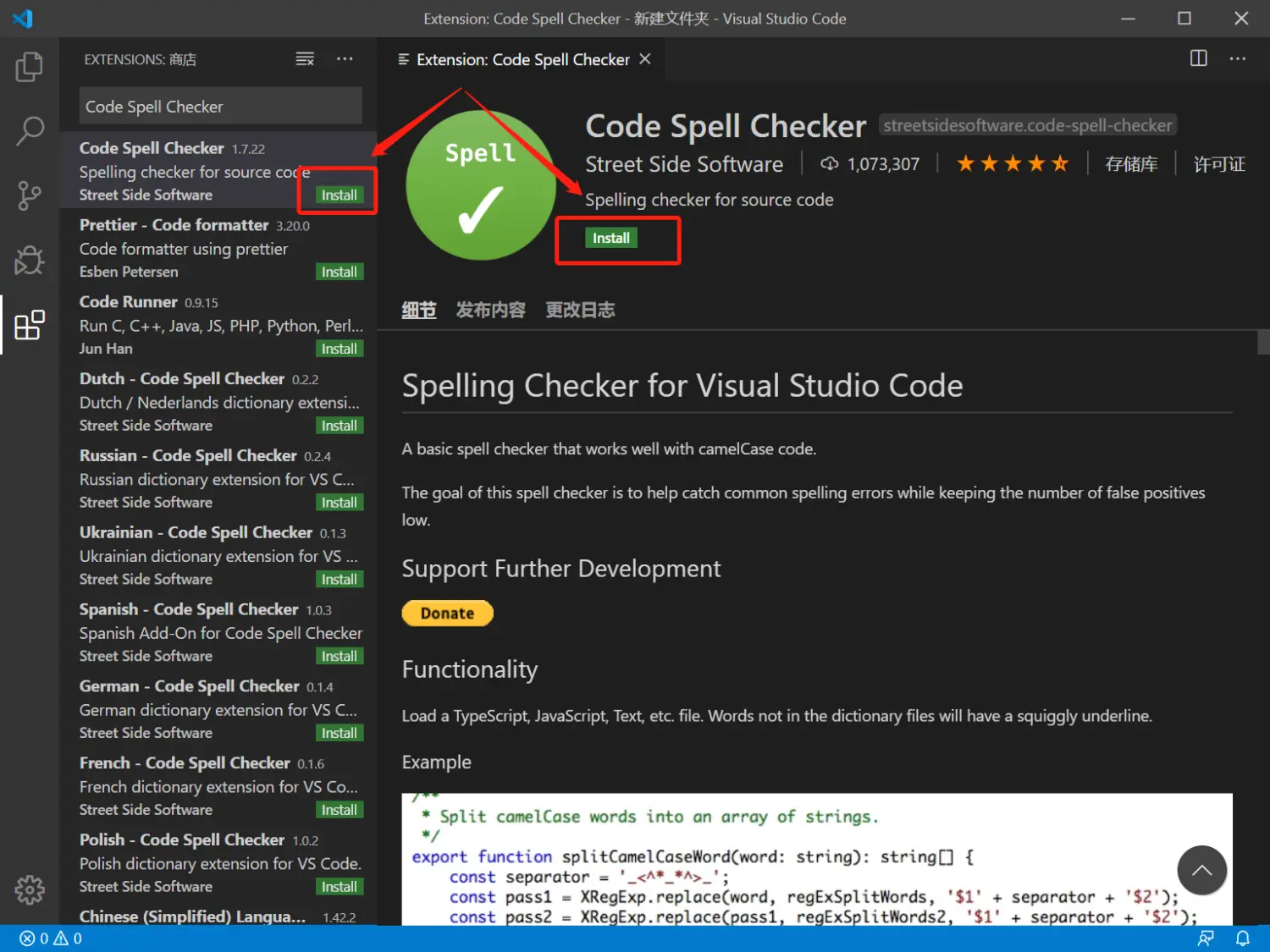The image size is (1270, 952).
Task: Click the green Spell extension logo
Action: [x=481, y=185]
